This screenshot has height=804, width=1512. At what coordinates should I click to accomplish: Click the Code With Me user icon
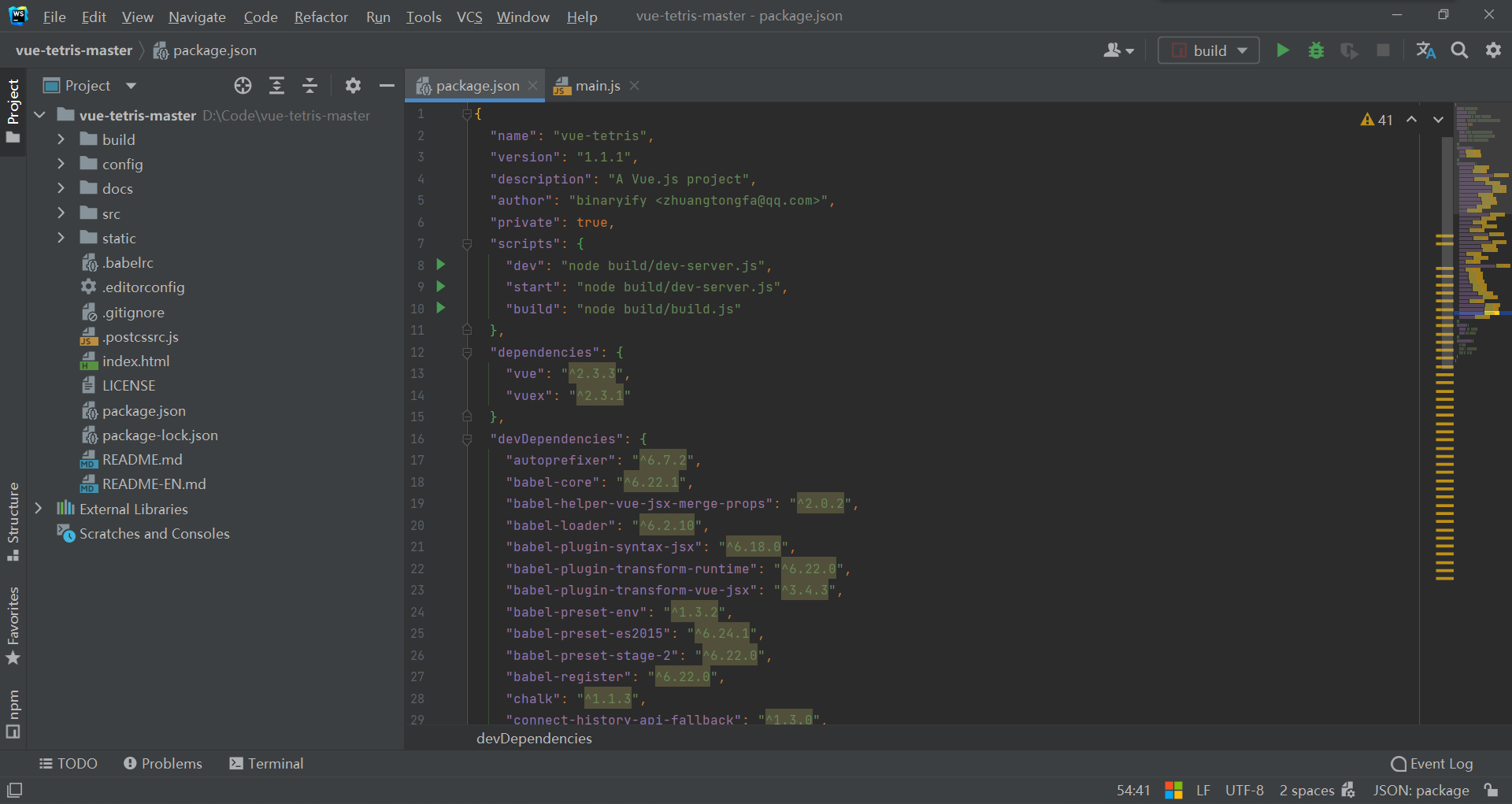point(1118,50)
